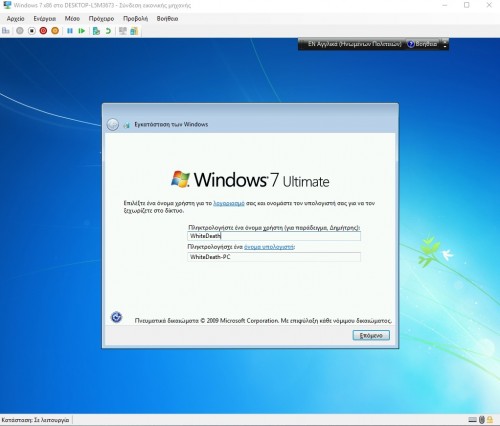
Task: Click the computer name field WhiteDeath-PC
Action: point(274,257)
